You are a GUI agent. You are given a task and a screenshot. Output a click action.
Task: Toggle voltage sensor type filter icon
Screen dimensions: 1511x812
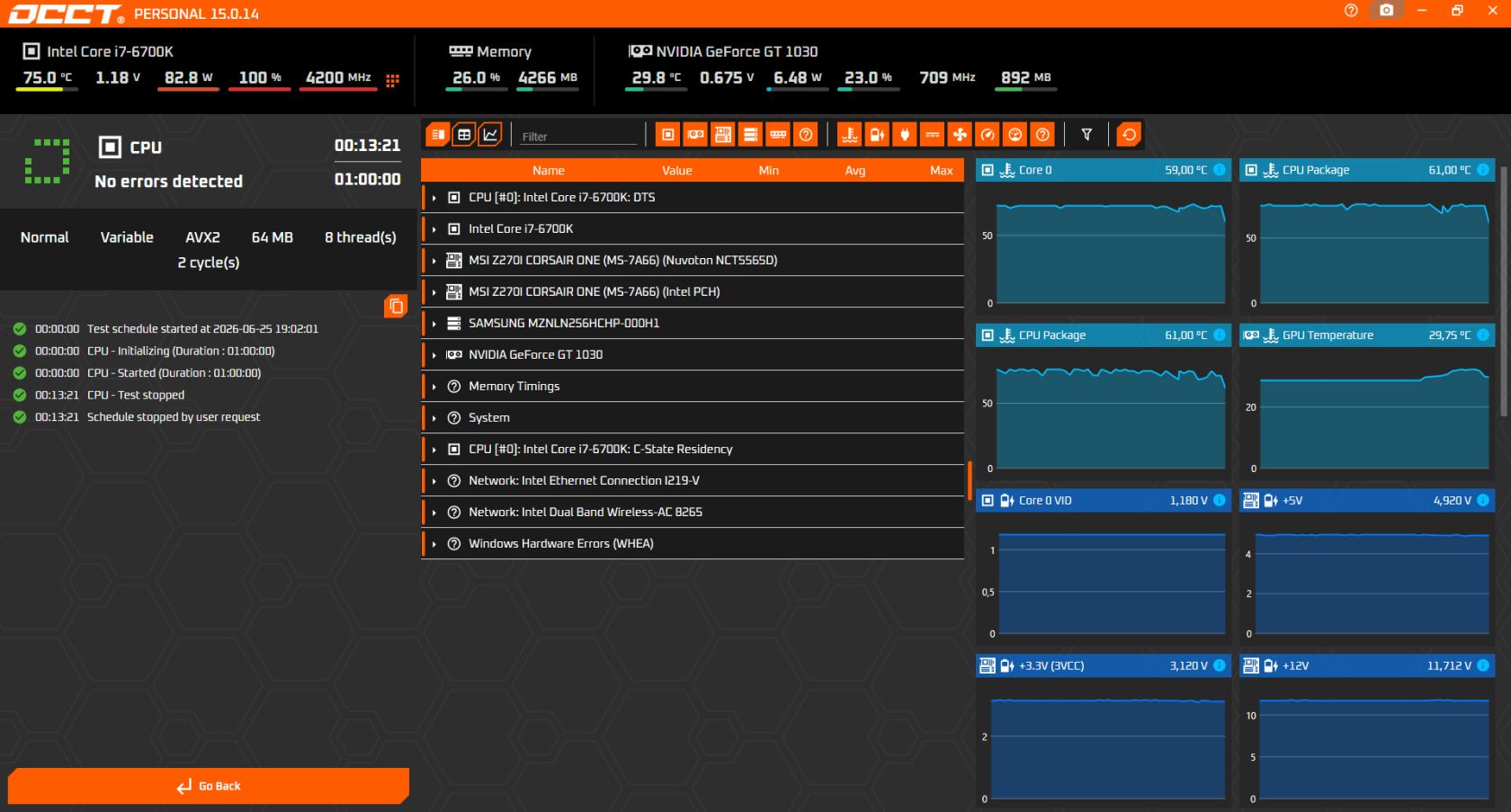[x=877, y=135]
